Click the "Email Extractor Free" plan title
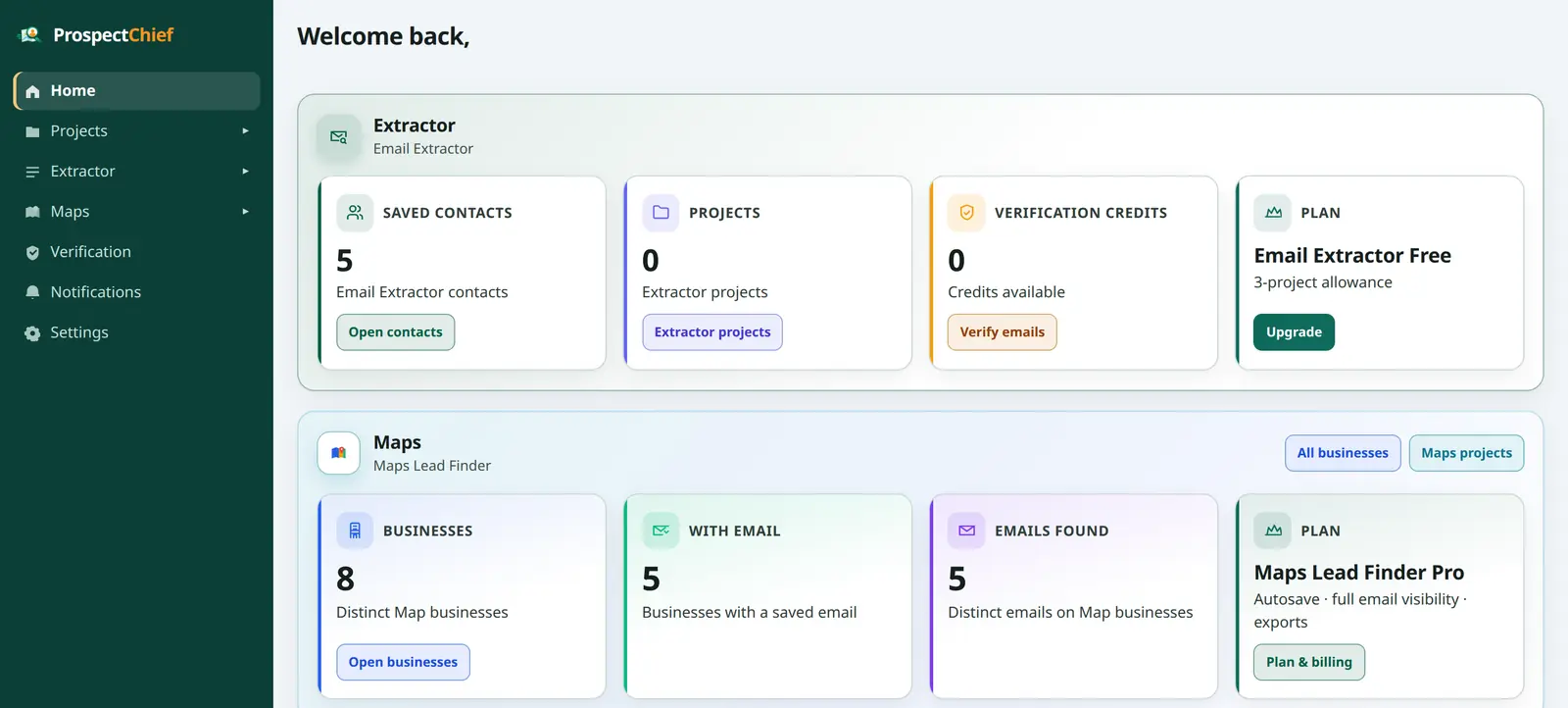 click(x=1352, y=256)
